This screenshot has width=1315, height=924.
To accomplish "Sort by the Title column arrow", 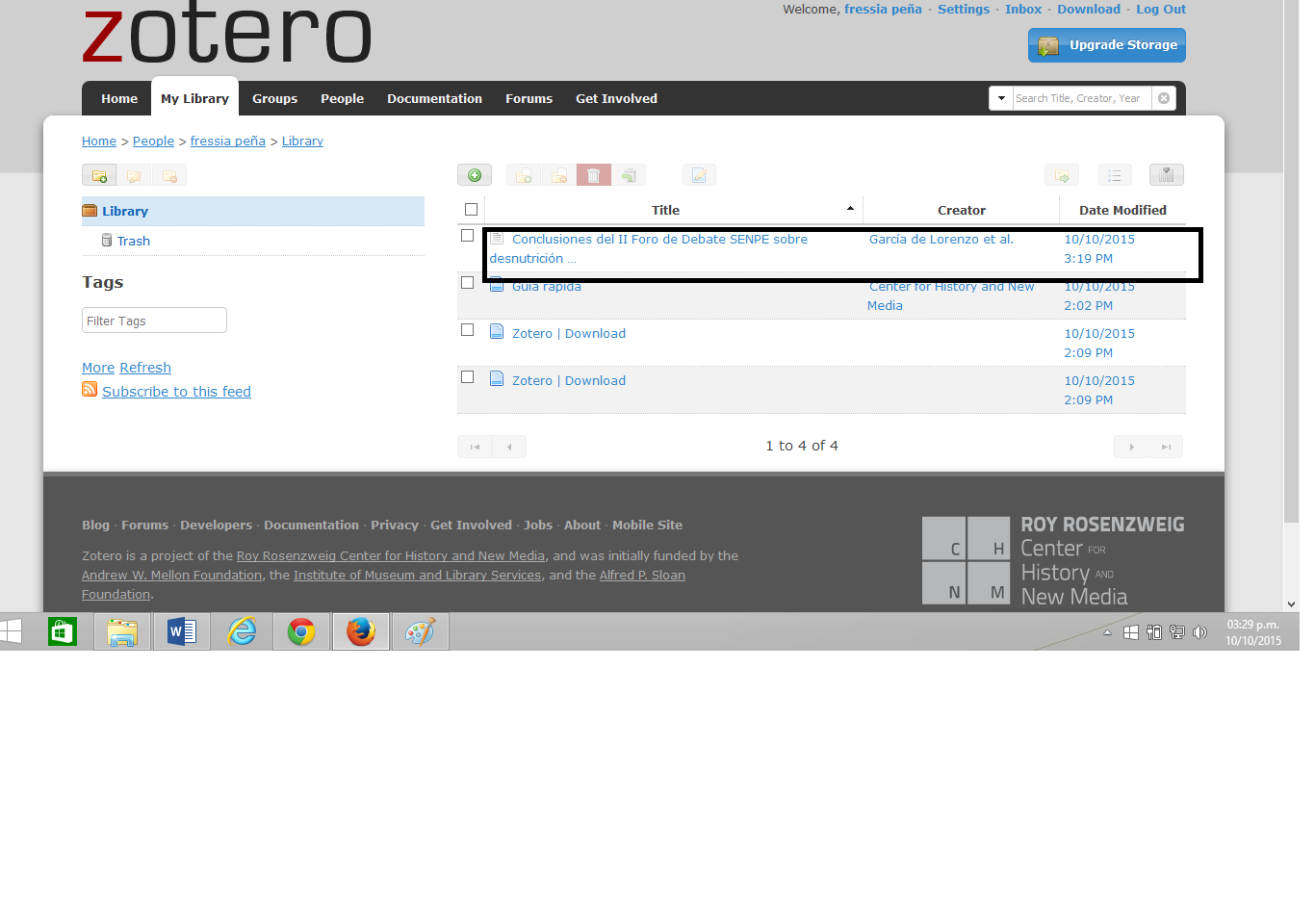I will [x=850, y=207].
